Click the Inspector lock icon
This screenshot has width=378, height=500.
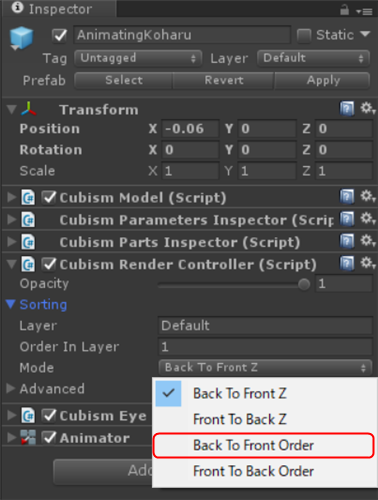click(x=344, y=10)
